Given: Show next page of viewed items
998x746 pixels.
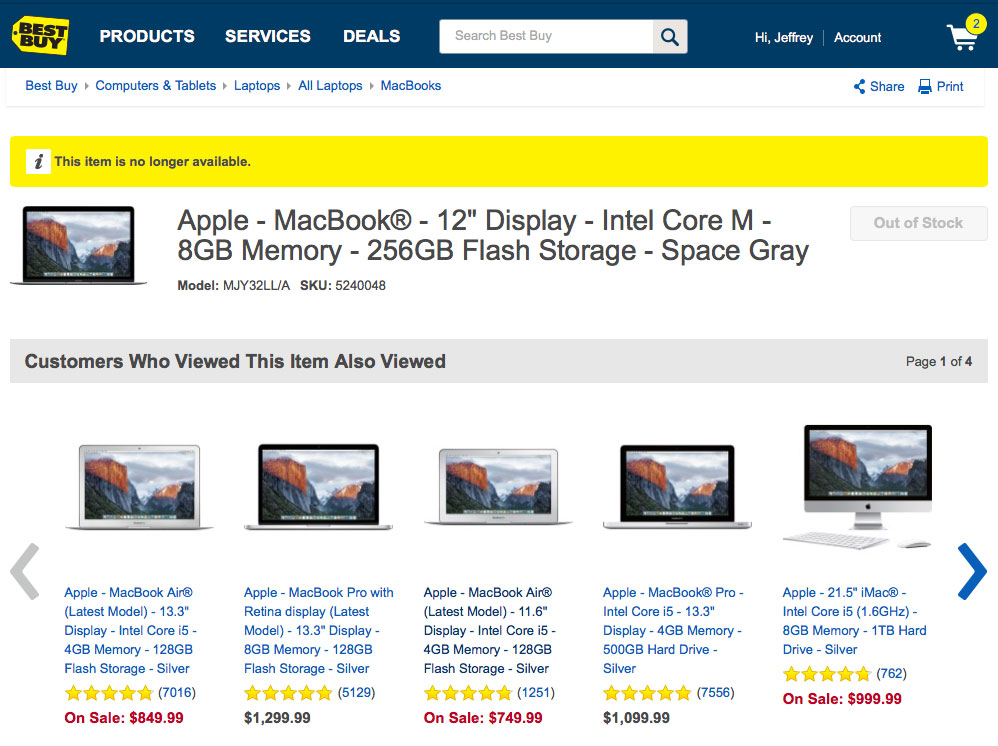Looking at the screenshot, I should [971, 572].
